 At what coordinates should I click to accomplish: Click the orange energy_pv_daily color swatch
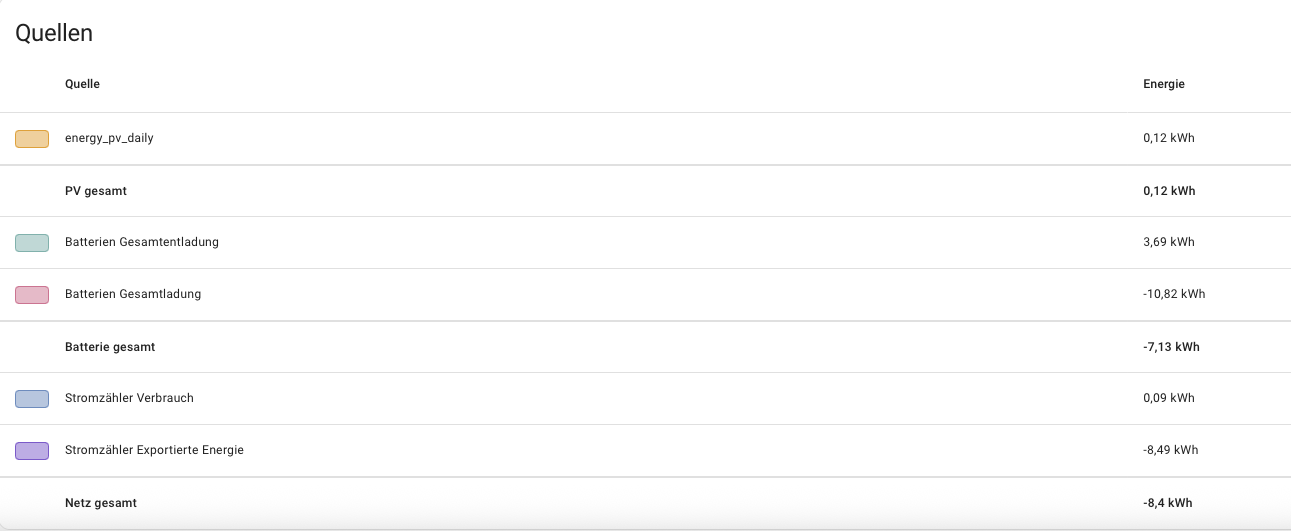tap(32, 139)
